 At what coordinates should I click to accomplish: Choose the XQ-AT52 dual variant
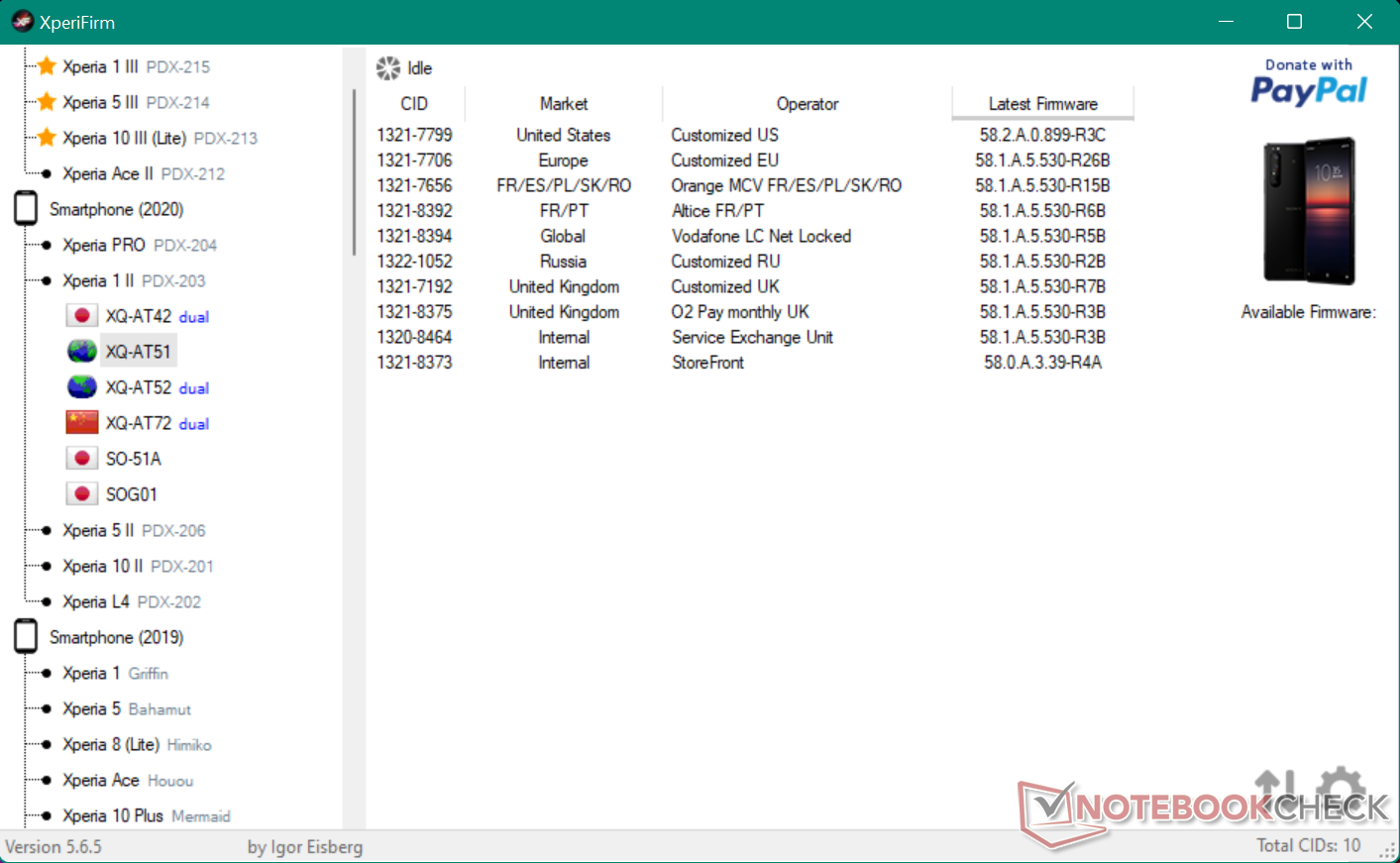coord(157,387)
